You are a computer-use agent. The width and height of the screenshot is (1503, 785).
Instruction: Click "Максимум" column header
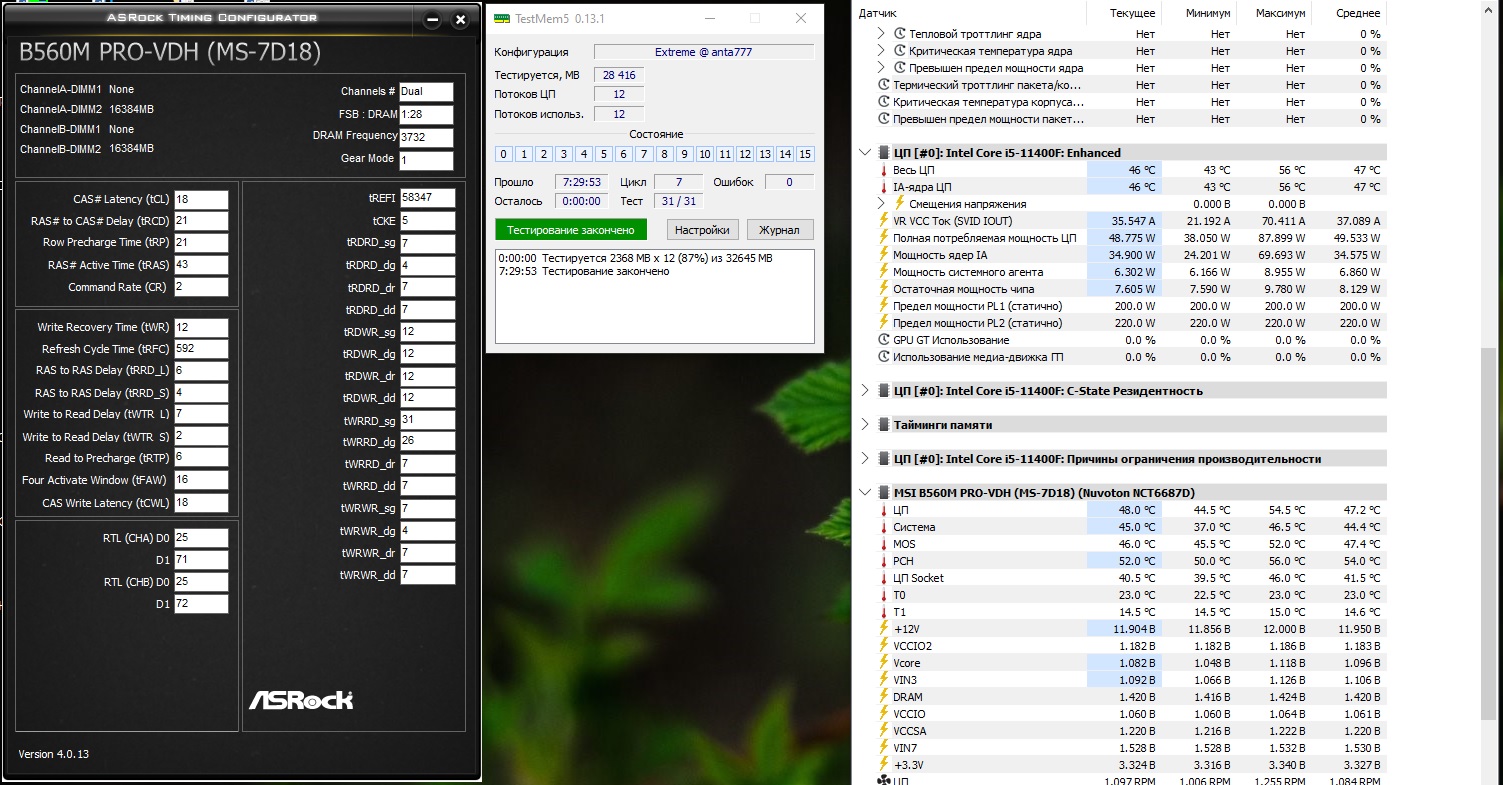coord(1279,13)
